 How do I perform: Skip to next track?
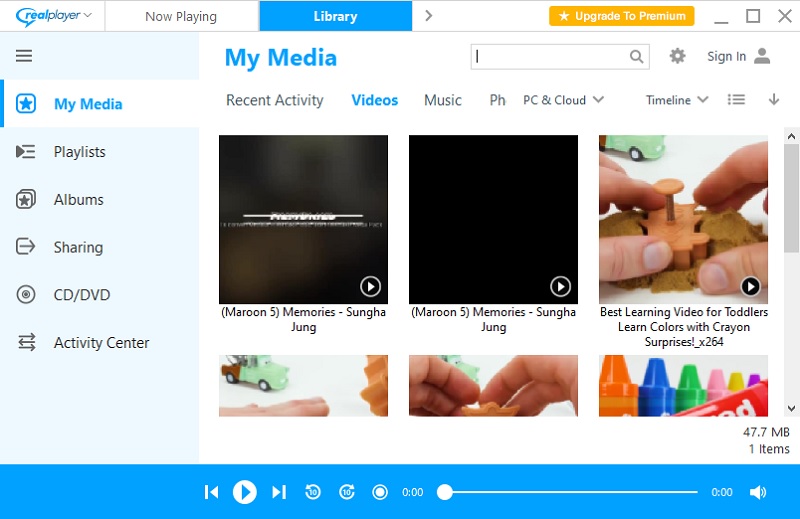[279, 492]
